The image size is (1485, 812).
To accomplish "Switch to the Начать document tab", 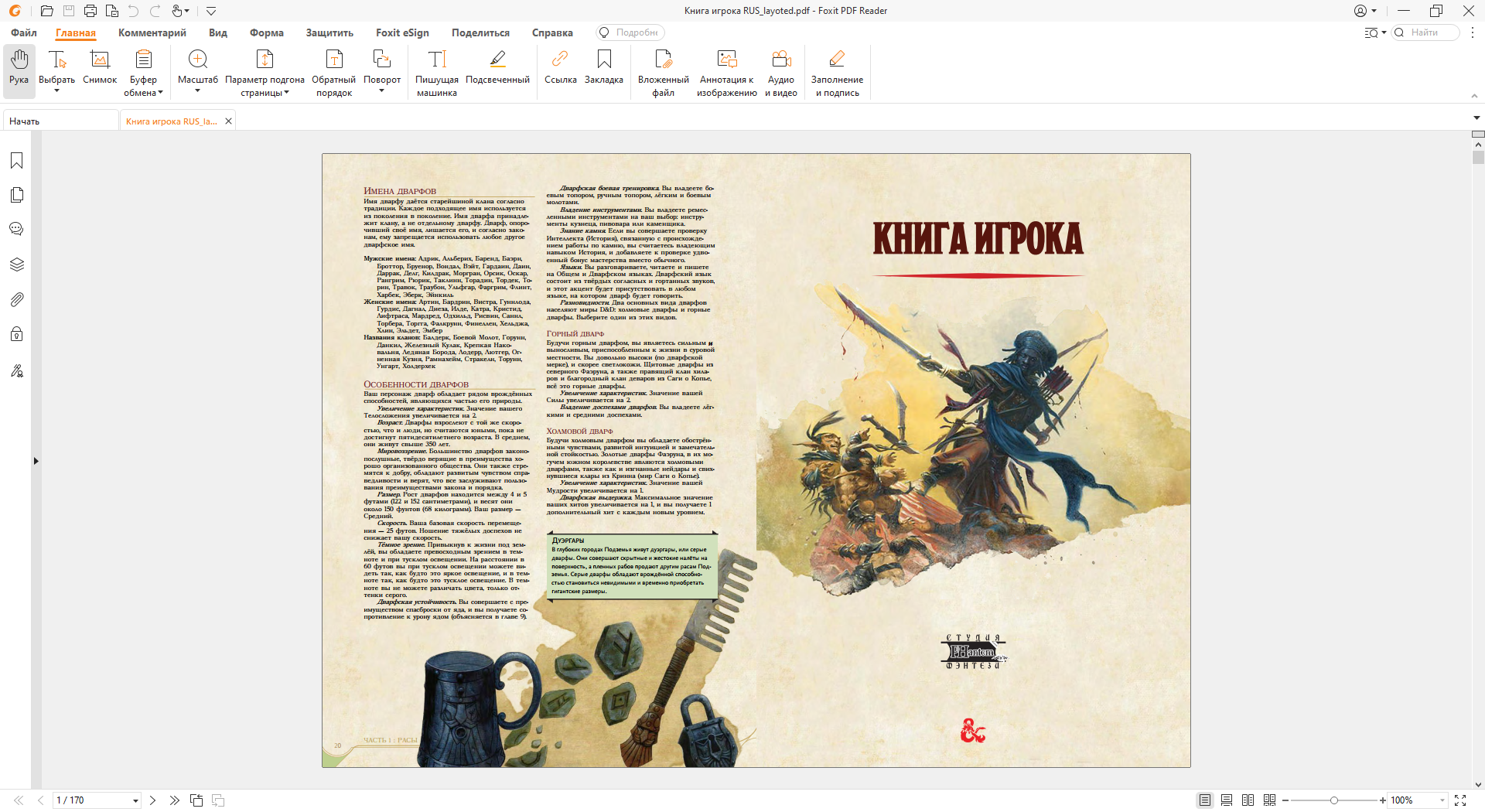I will (60, 121).
